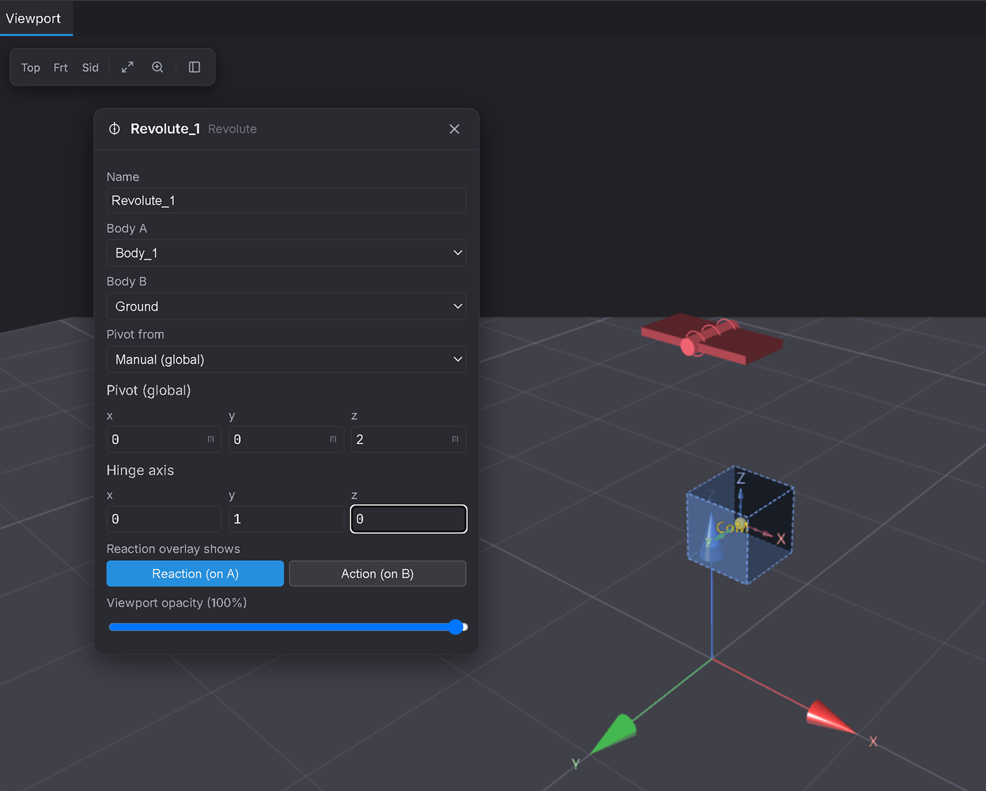
Task: Select Action (on B) overlay option
Action: click(377, 573)
